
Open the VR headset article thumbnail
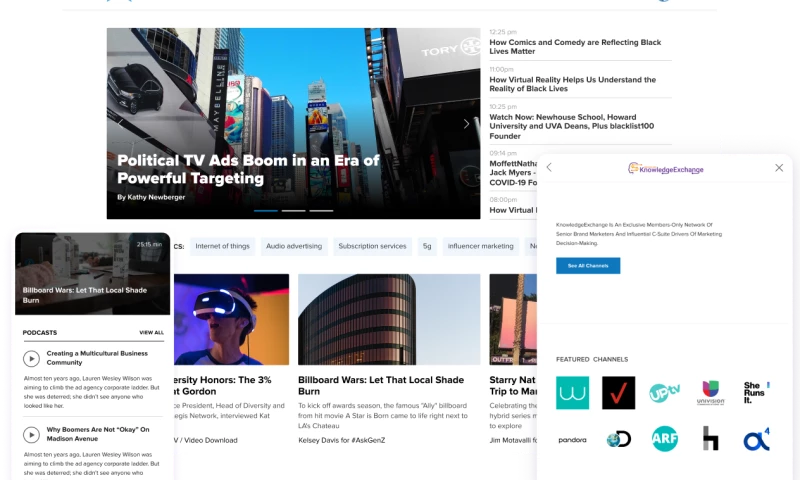click(232, 319)
